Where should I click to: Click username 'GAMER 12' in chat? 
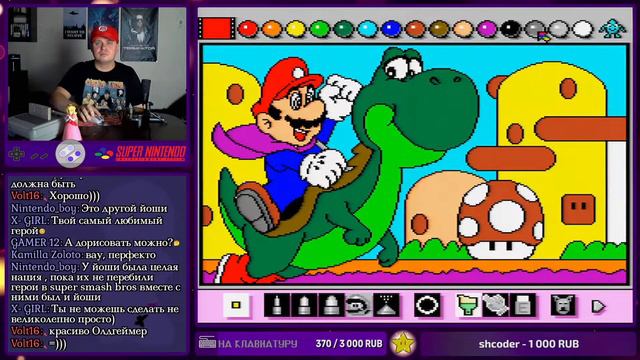pos(36,243)
